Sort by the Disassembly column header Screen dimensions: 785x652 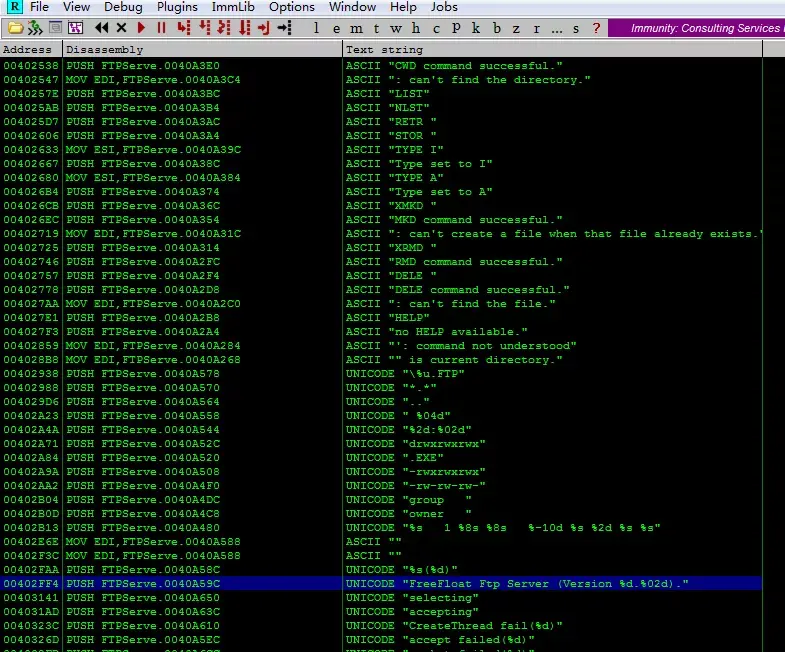point(202,50)
